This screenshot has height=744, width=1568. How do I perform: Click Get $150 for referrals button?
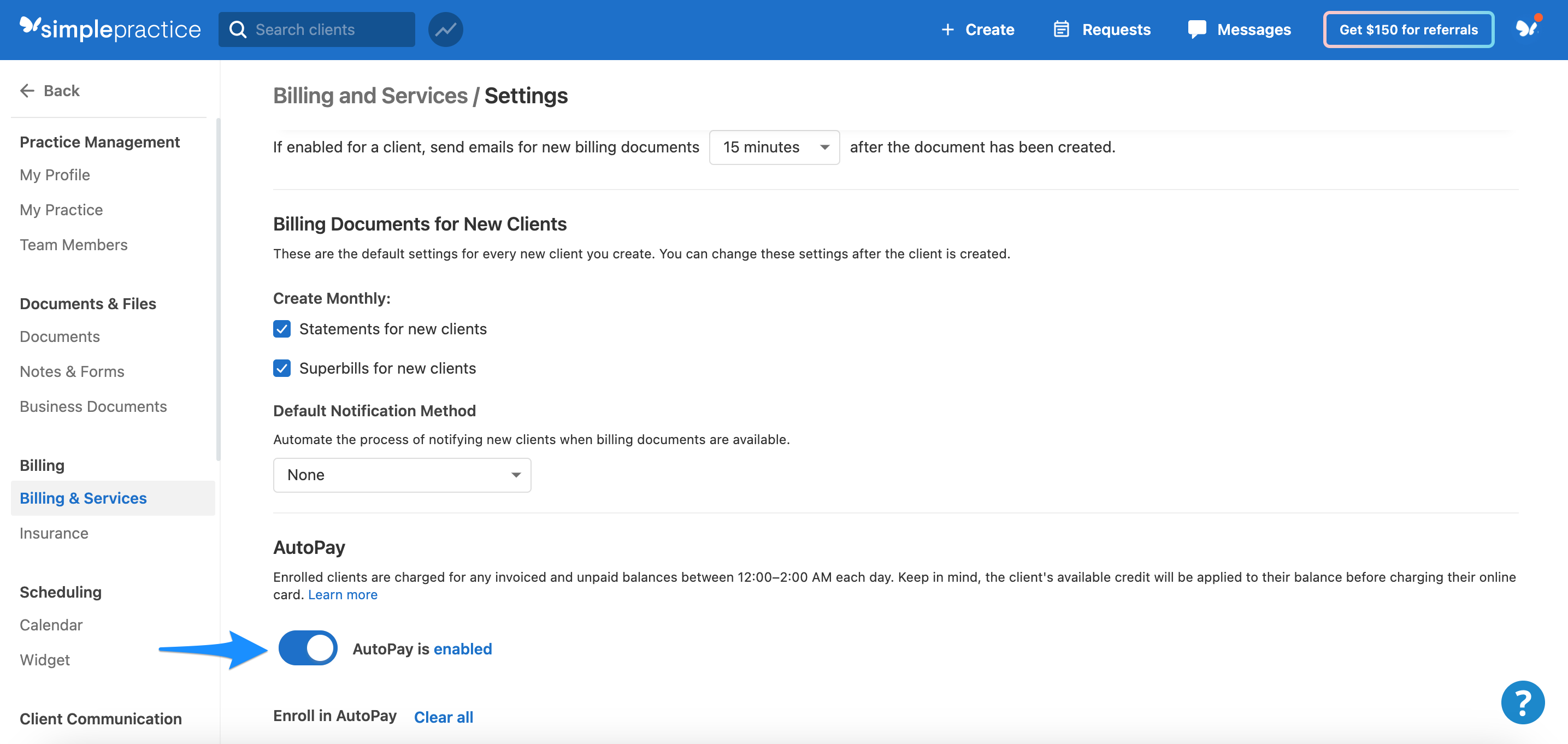pyautogui.click(x=1408, y=29)
